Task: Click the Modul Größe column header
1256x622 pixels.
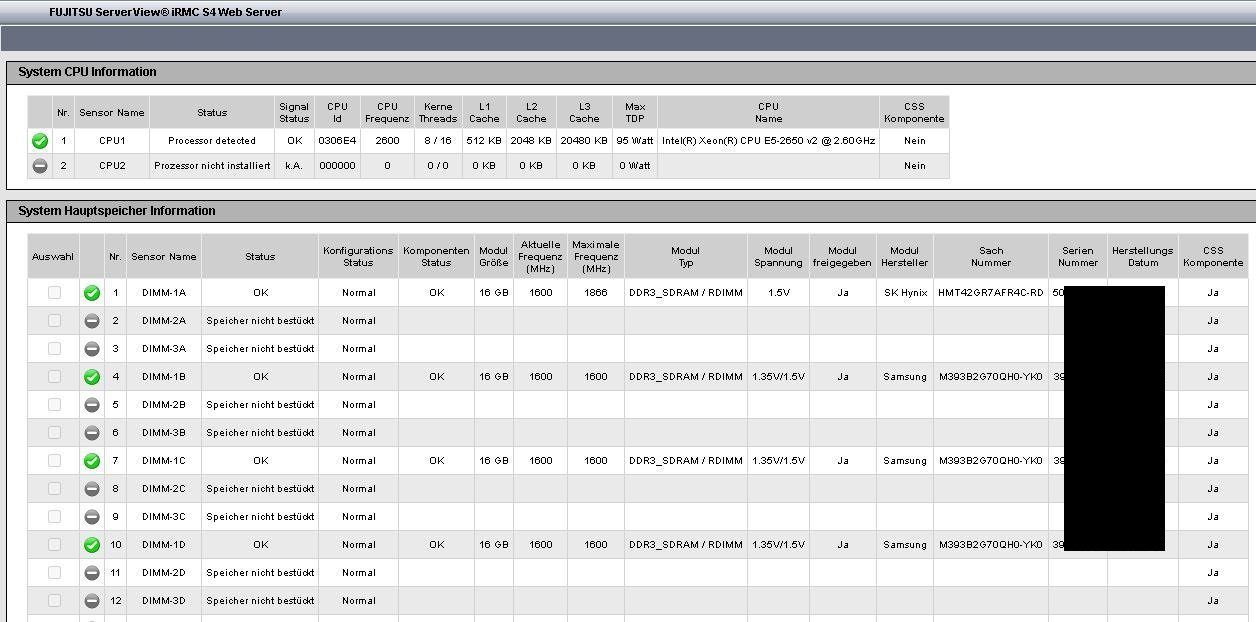Action: [x=494, y=257]
